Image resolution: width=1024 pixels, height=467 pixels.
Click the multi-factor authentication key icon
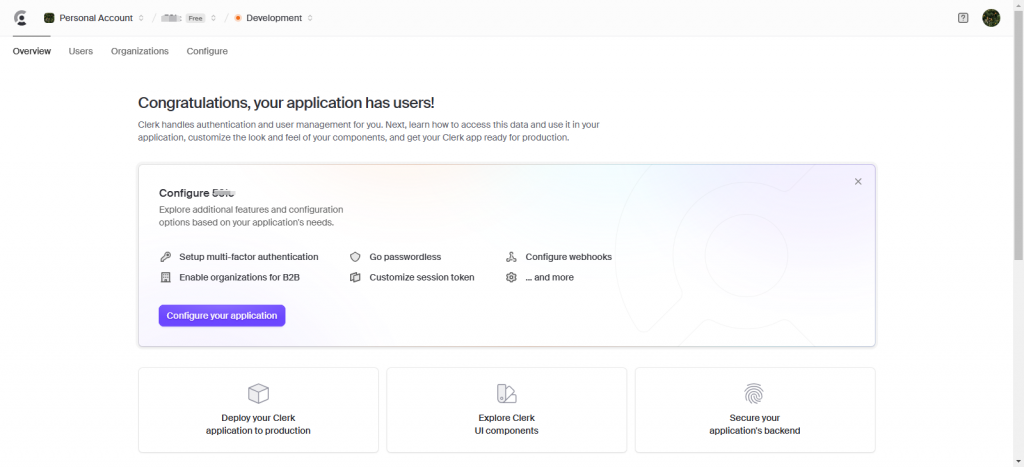coord(166,257)
